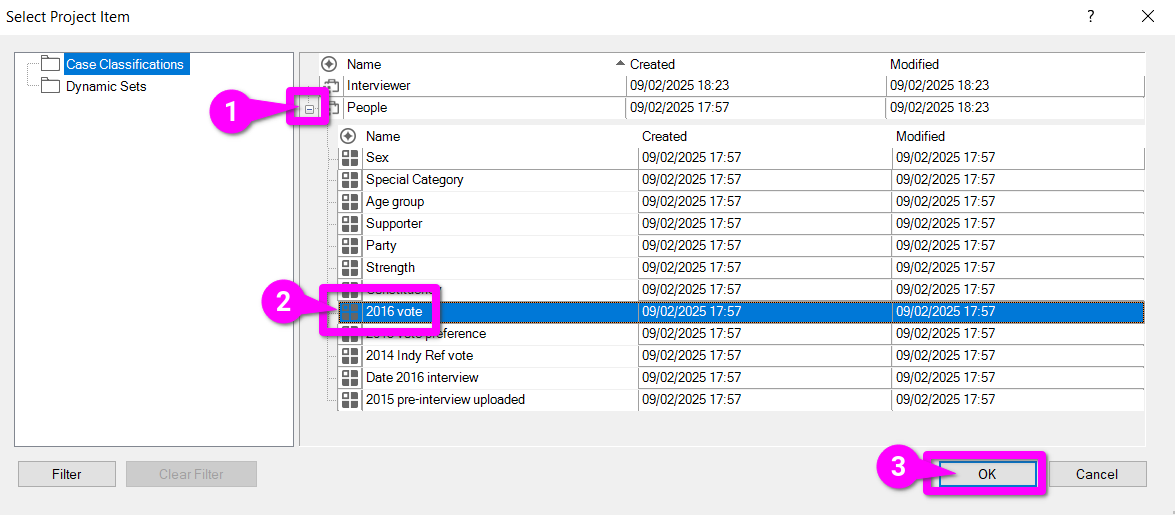This screenshot has width=1175, height=515.
Task: Click the Dynamic Sets folder icon
Action: point(51,86)
